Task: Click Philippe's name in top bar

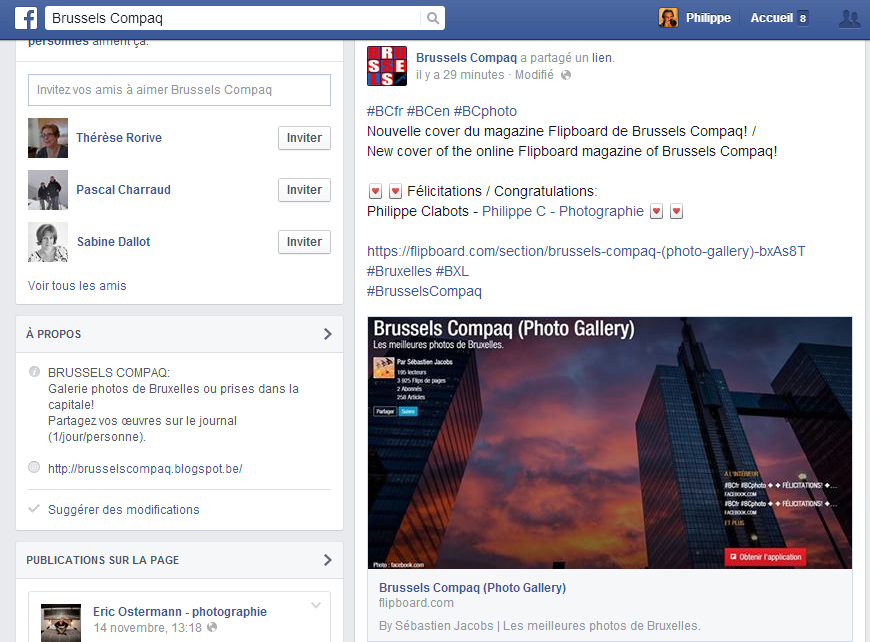Action: click(708, 18)
